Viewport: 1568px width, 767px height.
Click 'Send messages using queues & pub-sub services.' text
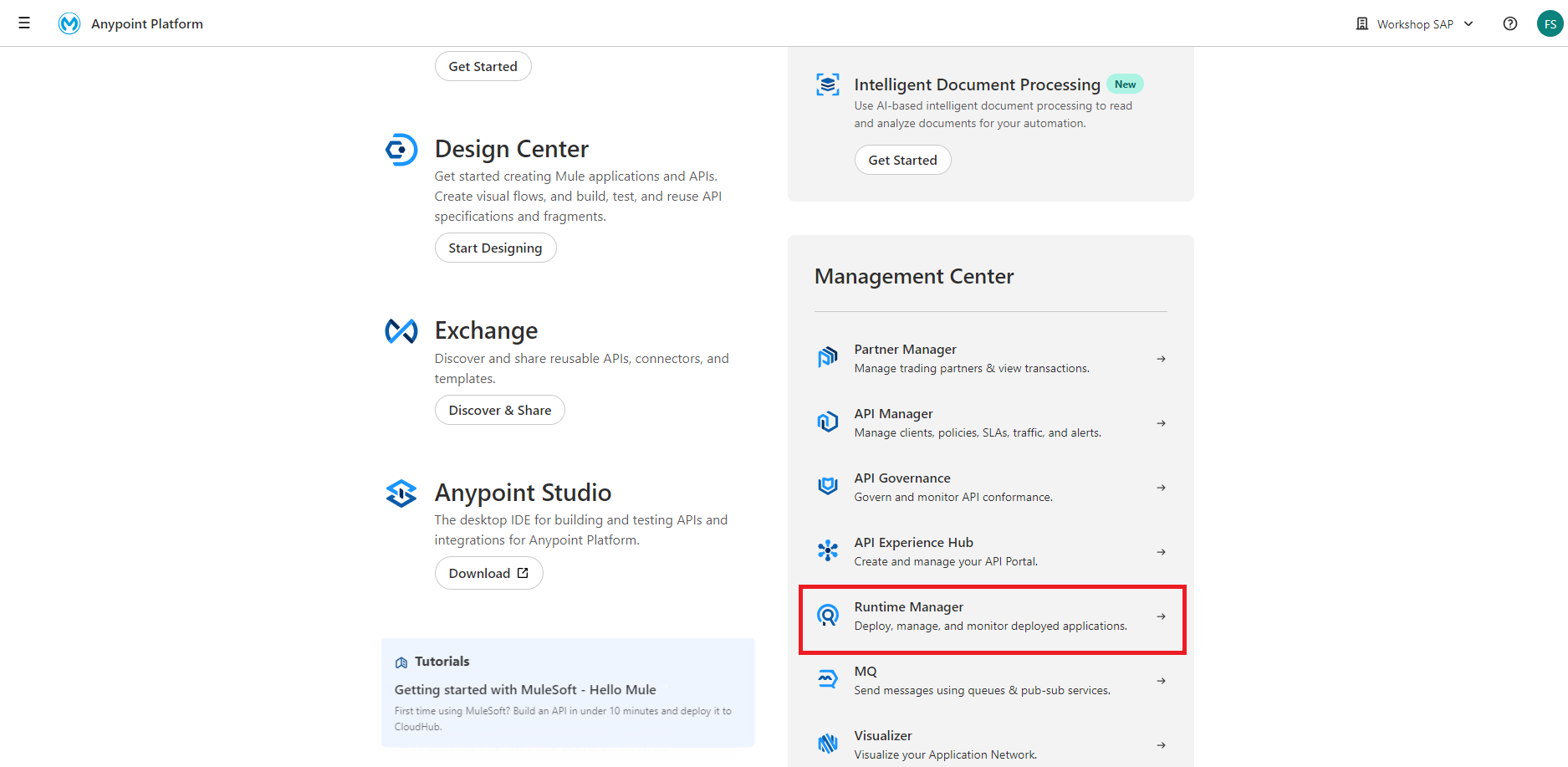click(x=982, y=690)
